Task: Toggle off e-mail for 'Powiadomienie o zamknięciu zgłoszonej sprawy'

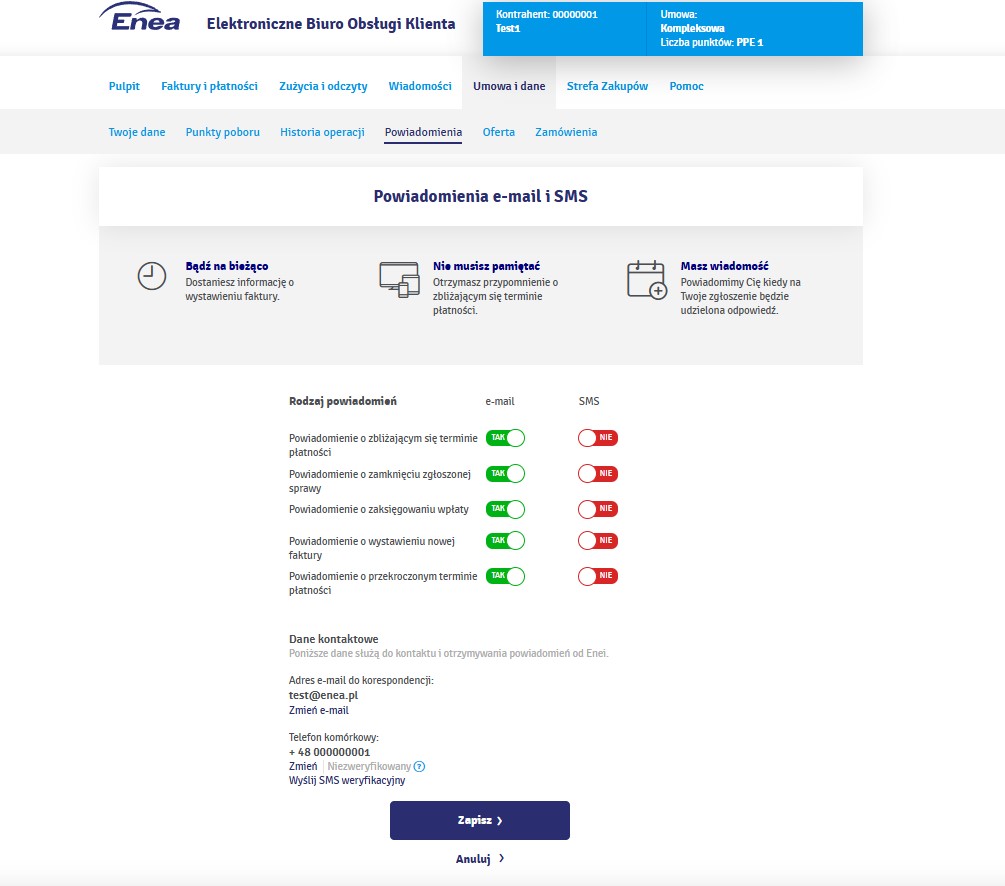Action: click(x=505, y=473)
